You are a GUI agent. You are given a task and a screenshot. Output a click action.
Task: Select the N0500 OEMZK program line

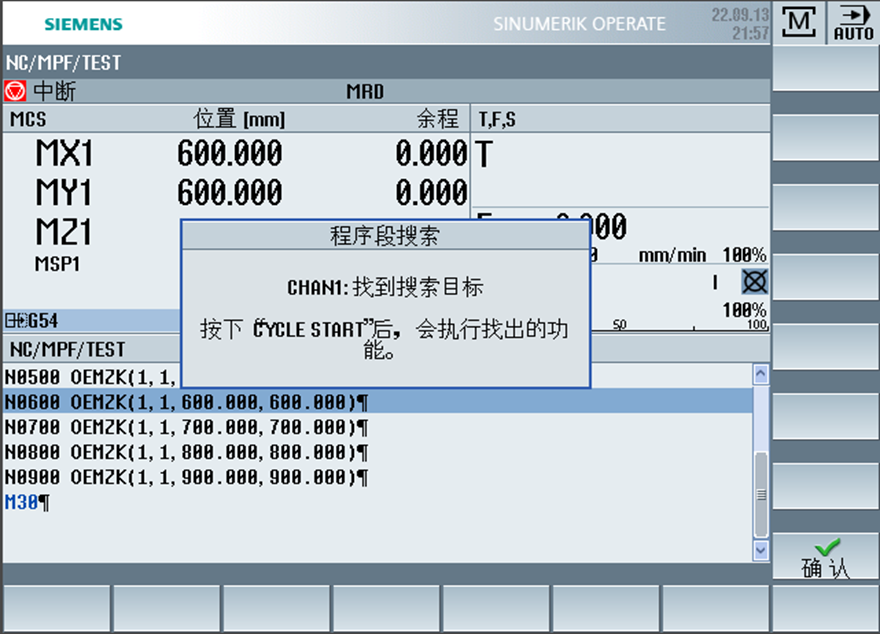click(x=91, y=377)
